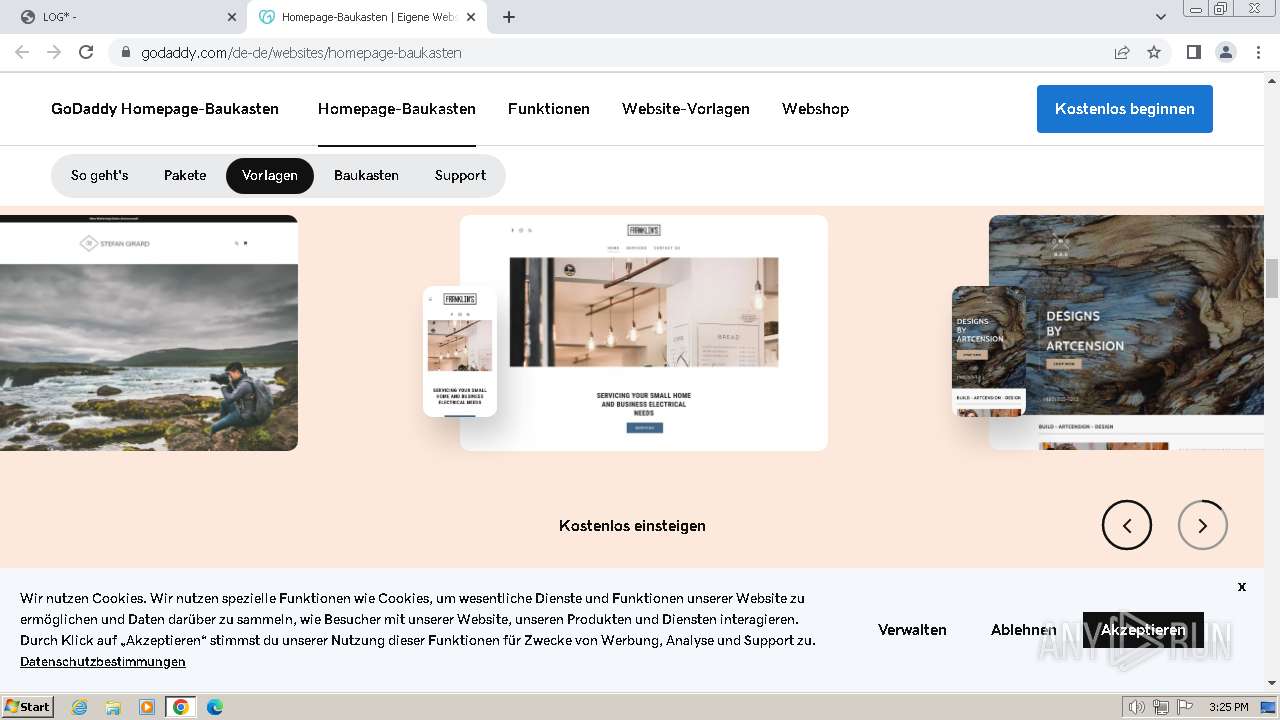This screenshot has width=1280, height=720.
Task: Open the Webshop menu item
Action: [x=815, y=109]
